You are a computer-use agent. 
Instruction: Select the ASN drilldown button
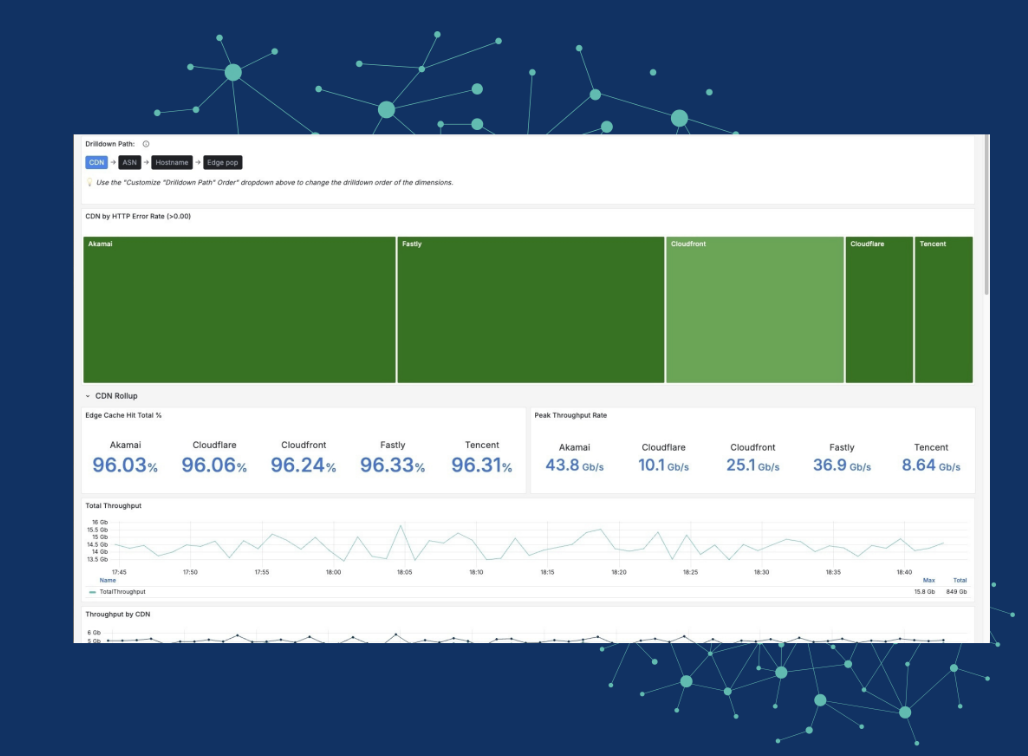coord(130,162)
